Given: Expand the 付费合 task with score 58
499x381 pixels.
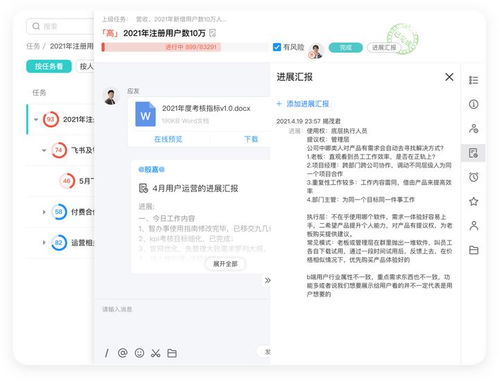Looking at the screenshot, I should (x=44, y=212).
